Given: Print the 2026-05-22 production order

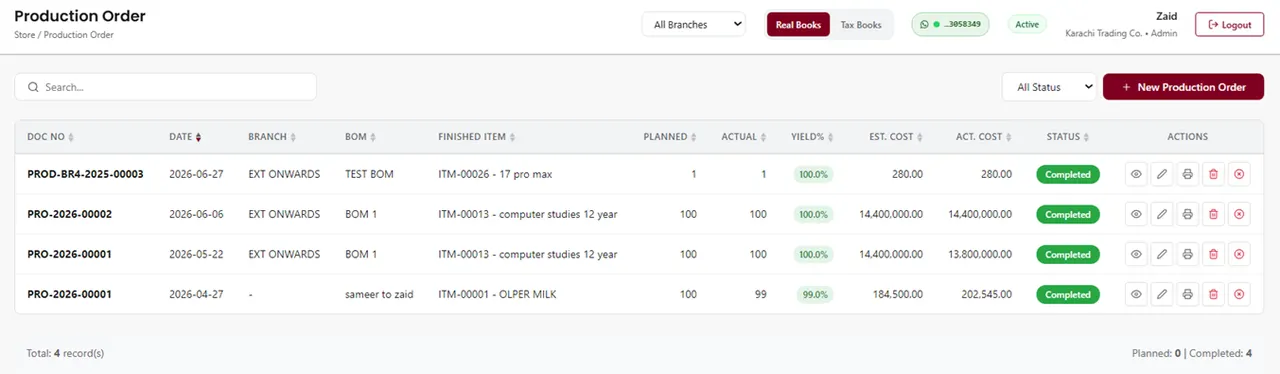Looking at the screenshot, I should pyautogui.click(x=1187, y=254).
